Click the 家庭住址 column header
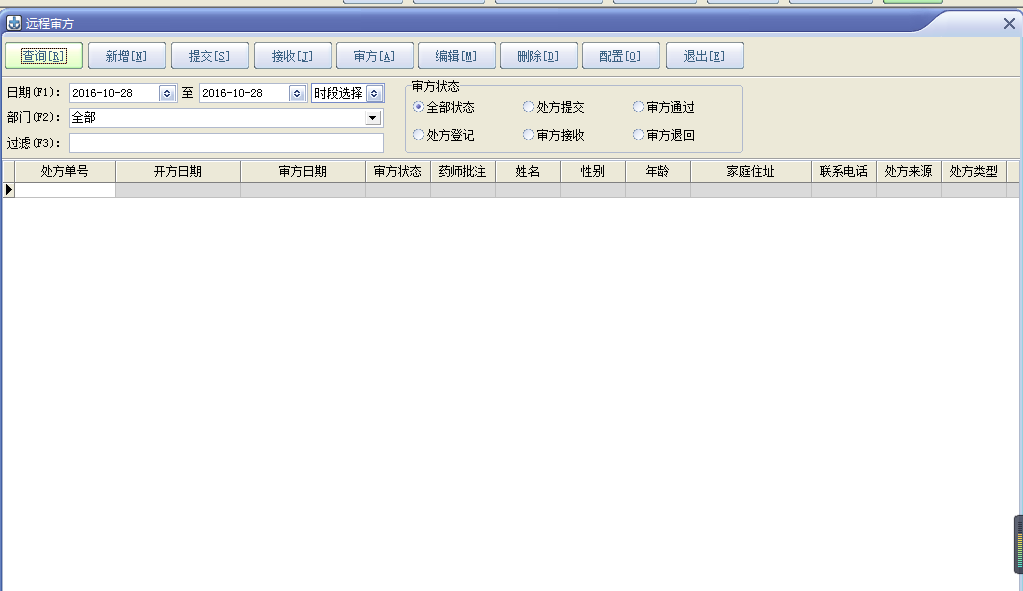The height and width of the screenshot is (591, 1023). point(751,172)
